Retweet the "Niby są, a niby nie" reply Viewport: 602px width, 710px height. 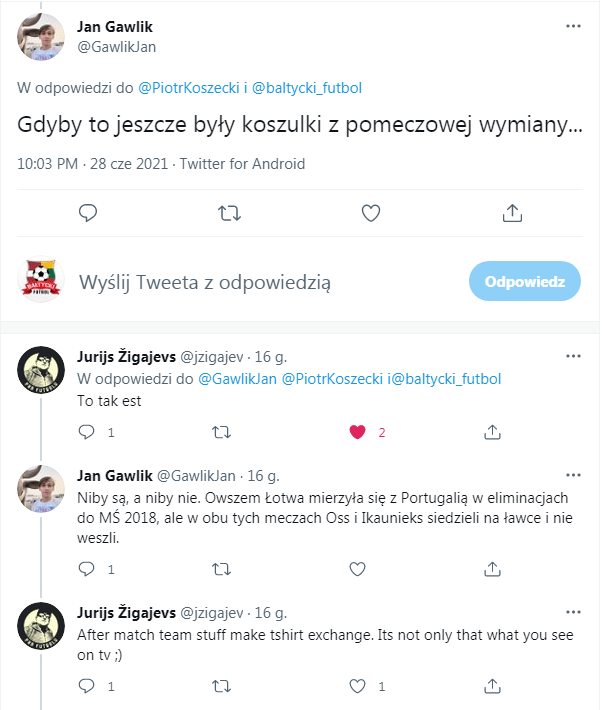tap(222, 569)
